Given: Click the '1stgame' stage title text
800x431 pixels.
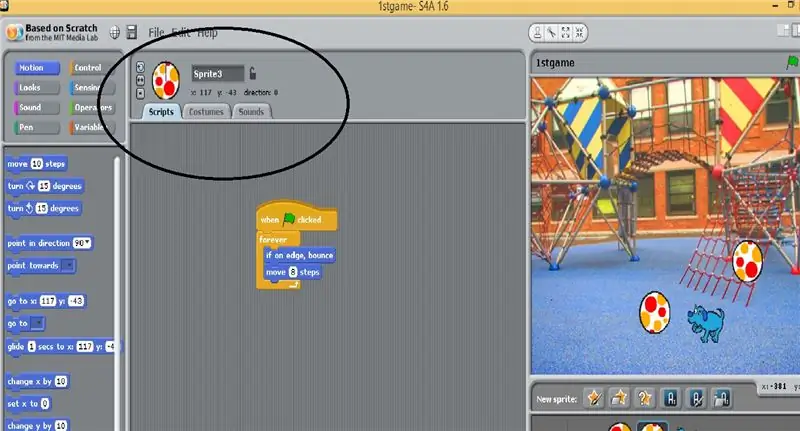Looking at the screenshot, I should [x=555, y=63].
